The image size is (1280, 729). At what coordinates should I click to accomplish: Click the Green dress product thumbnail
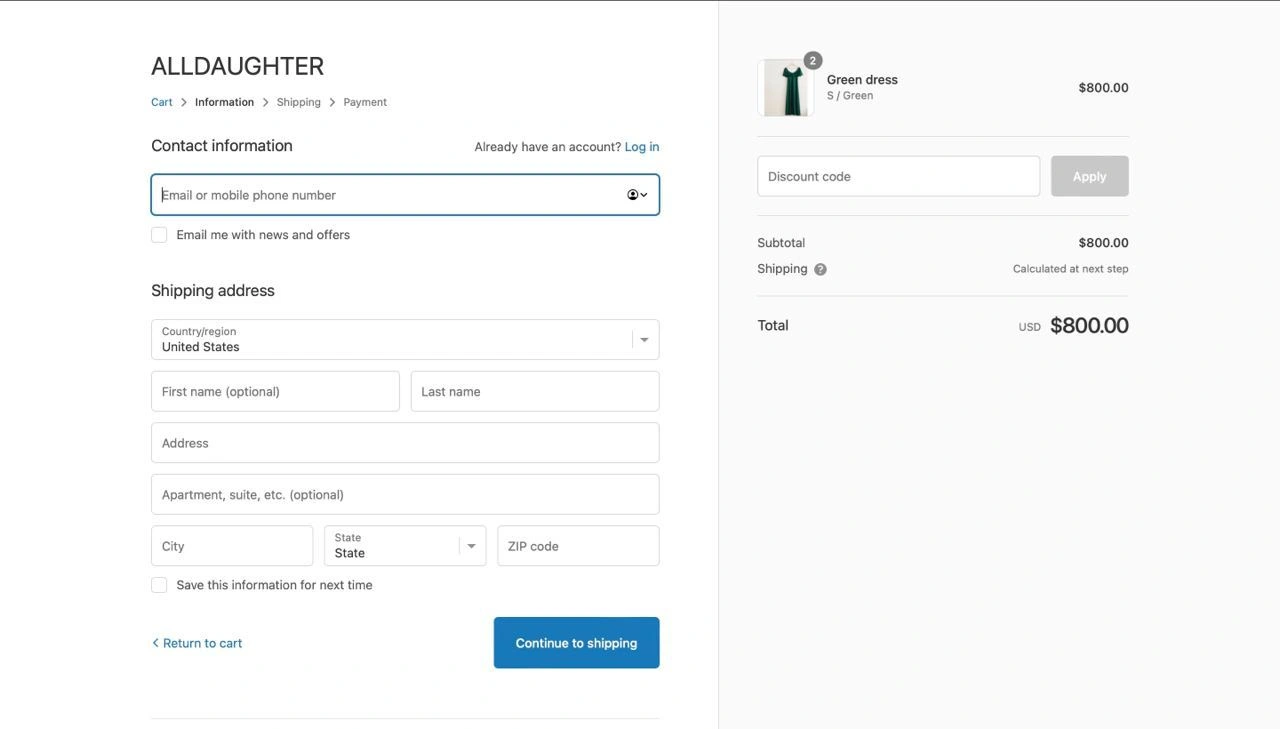(x=786, y=89)
